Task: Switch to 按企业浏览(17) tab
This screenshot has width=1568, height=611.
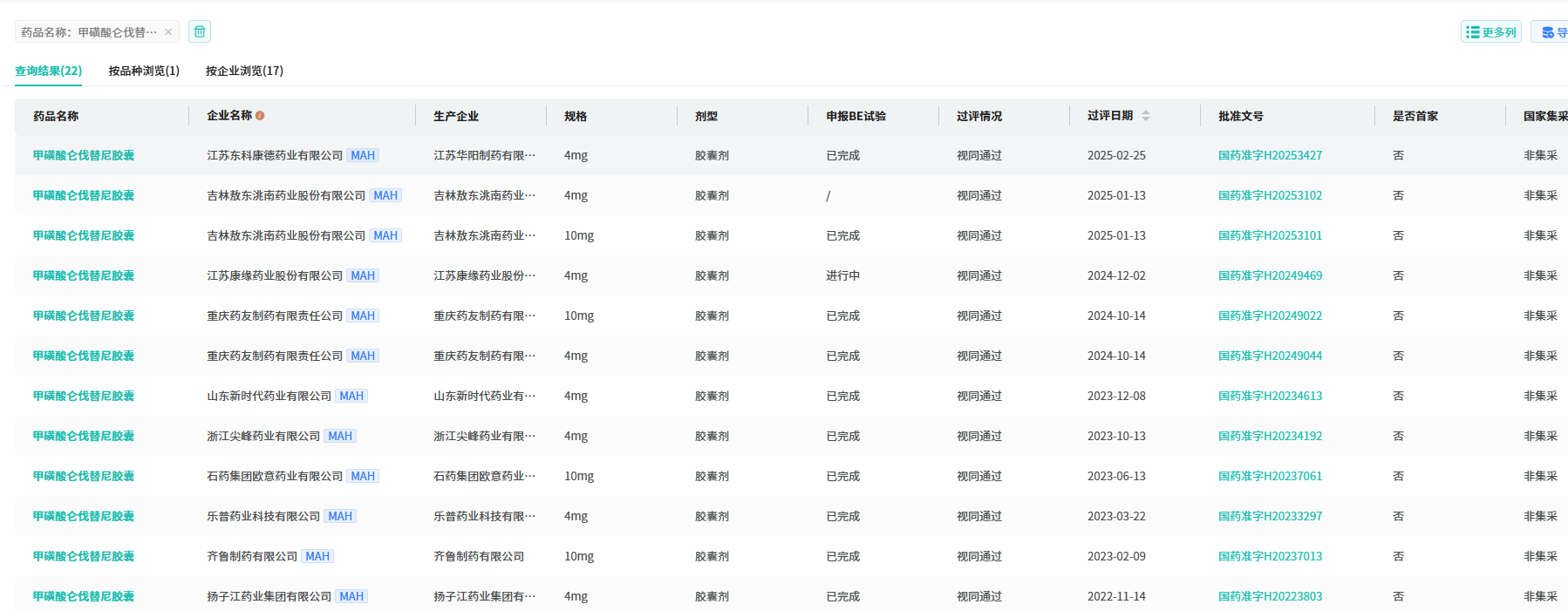Action: pyautogui.click(x=244, y=71)
